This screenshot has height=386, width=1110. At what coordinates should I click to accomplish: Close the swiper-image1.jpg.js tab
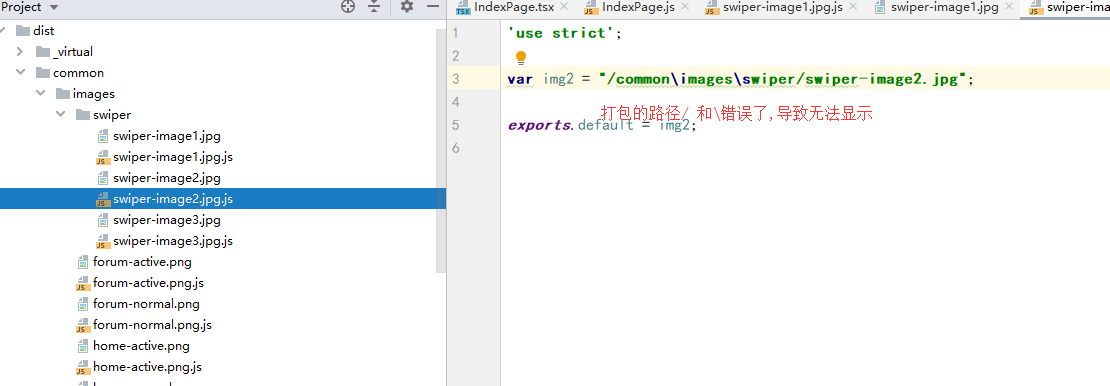[x=852, y=7]
